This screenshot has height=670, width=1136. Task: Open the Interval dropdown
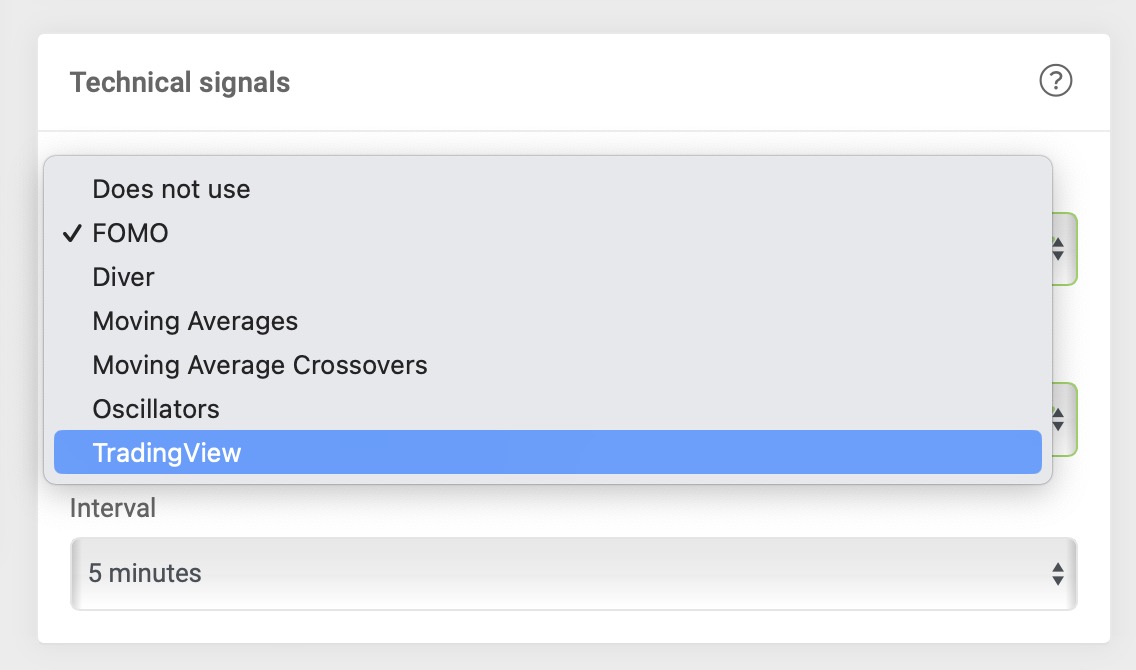pos(574,574)
